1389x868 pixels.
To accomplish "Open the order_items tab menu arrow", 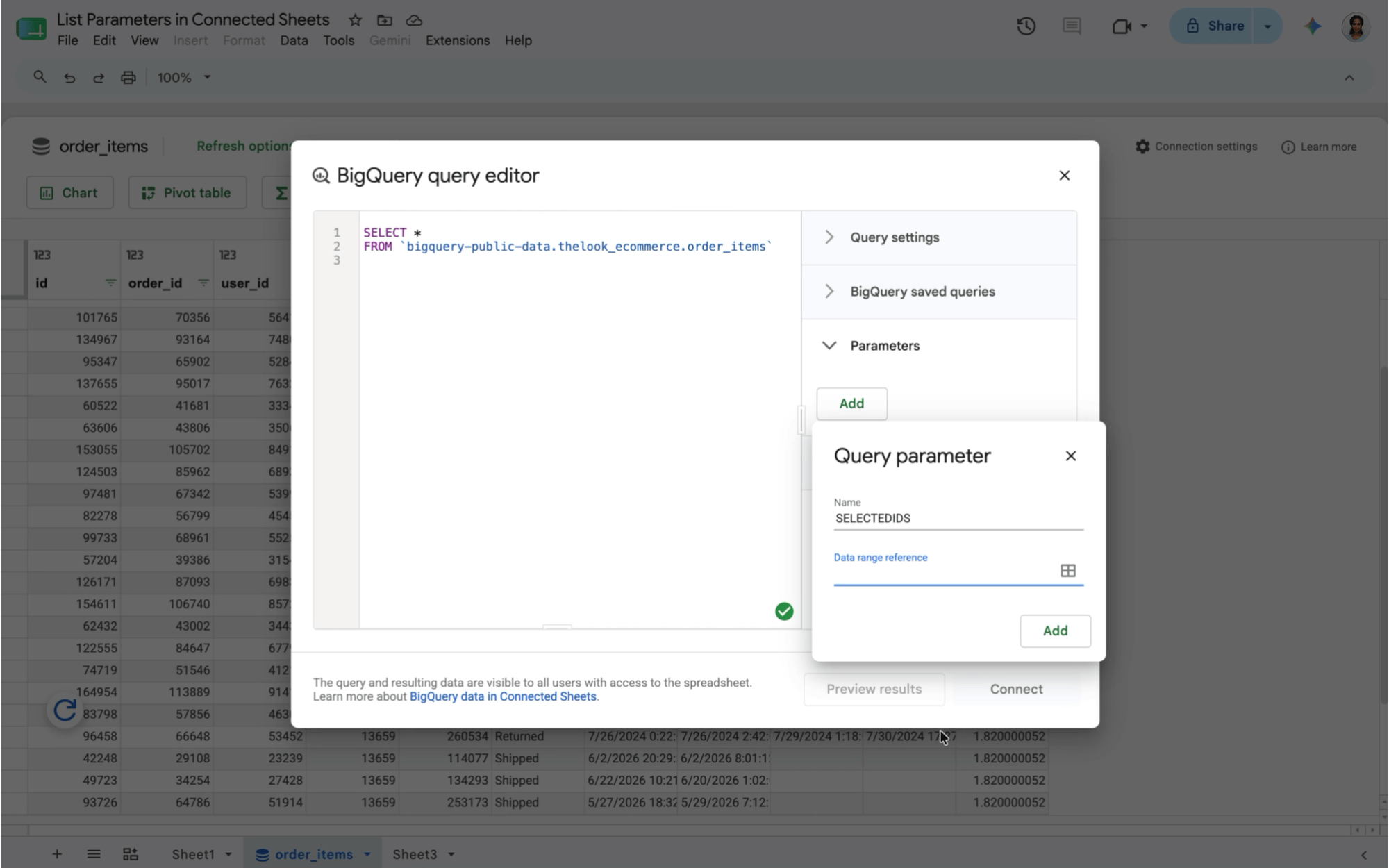I will click(x=367, y=854).
